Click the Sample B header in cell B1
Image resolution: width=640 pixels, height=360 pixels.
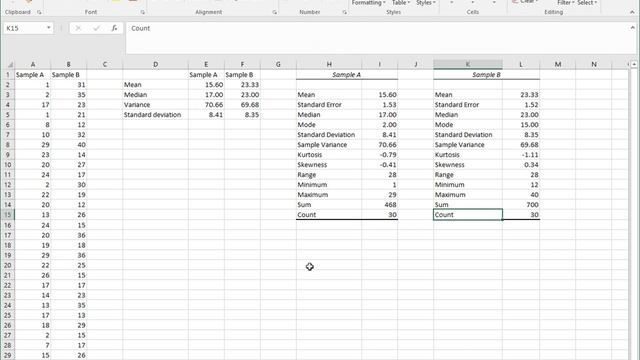pyautogui.click(x=69, y=75)
